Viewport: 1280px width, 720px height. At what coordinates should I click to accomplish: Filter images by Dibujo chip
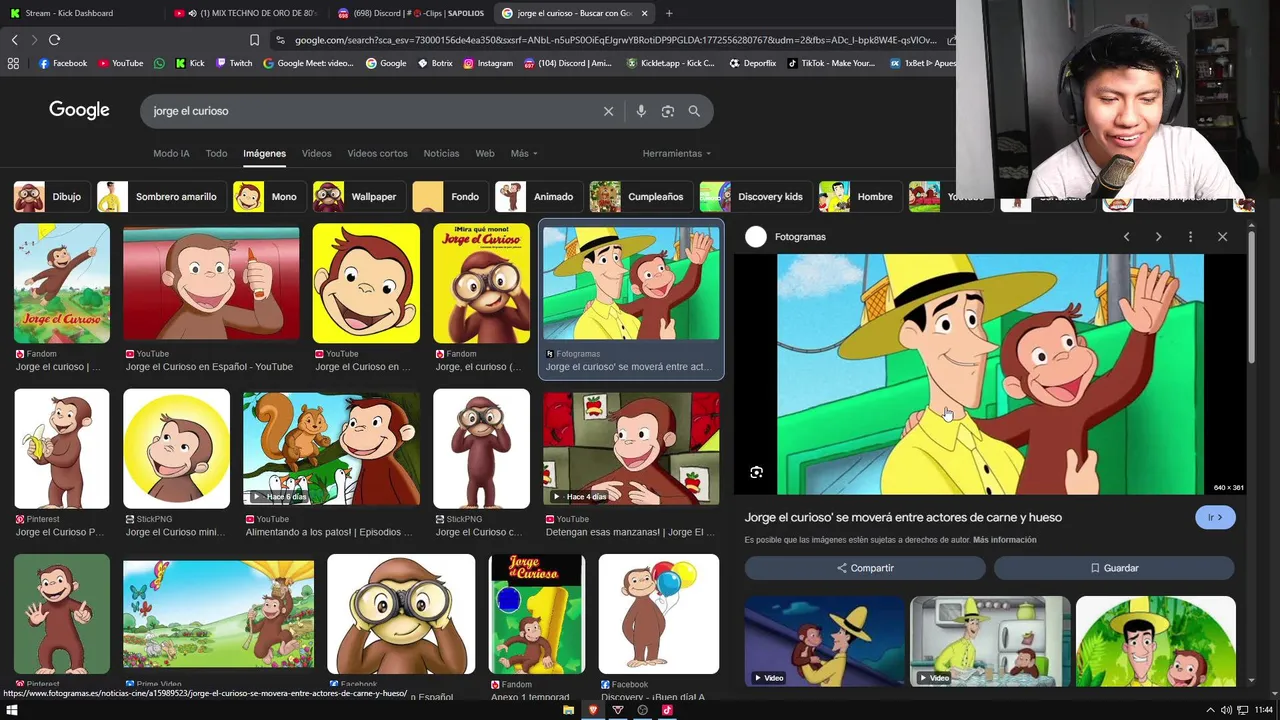51,197
